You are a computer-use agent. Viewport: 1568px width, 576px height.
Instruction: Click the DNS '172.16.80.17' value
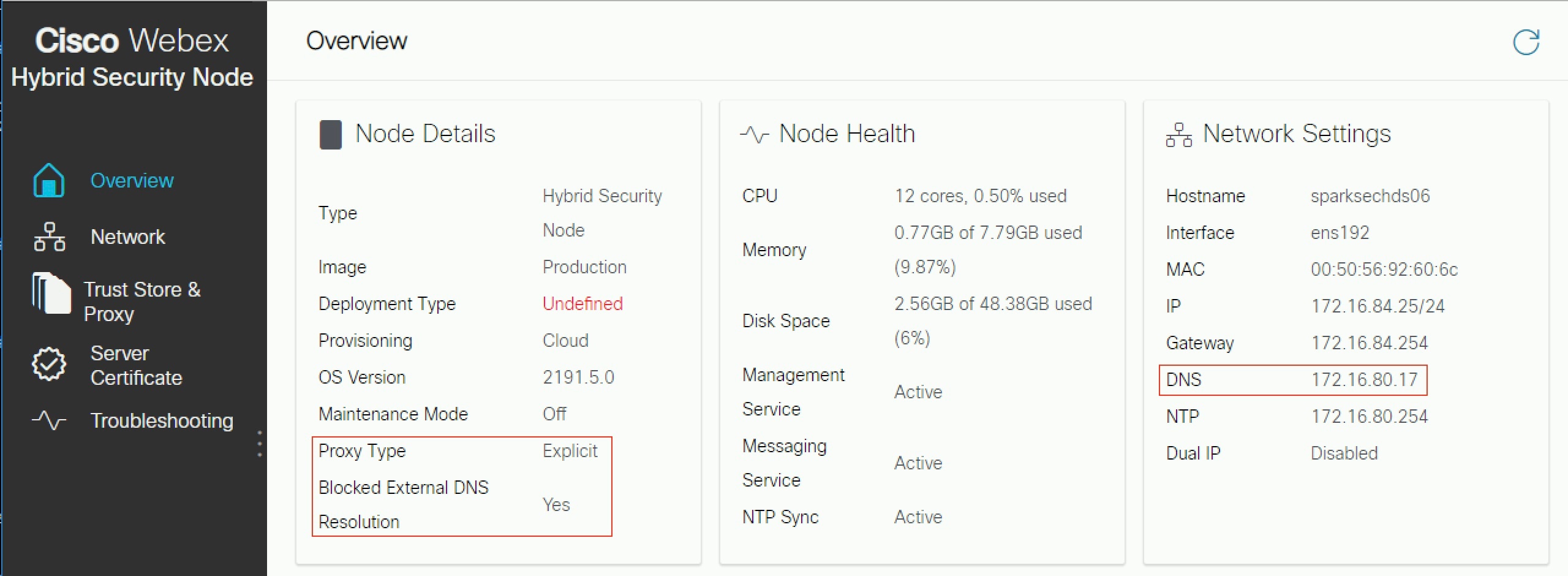pyautogui.click(x=1364, y=380)
